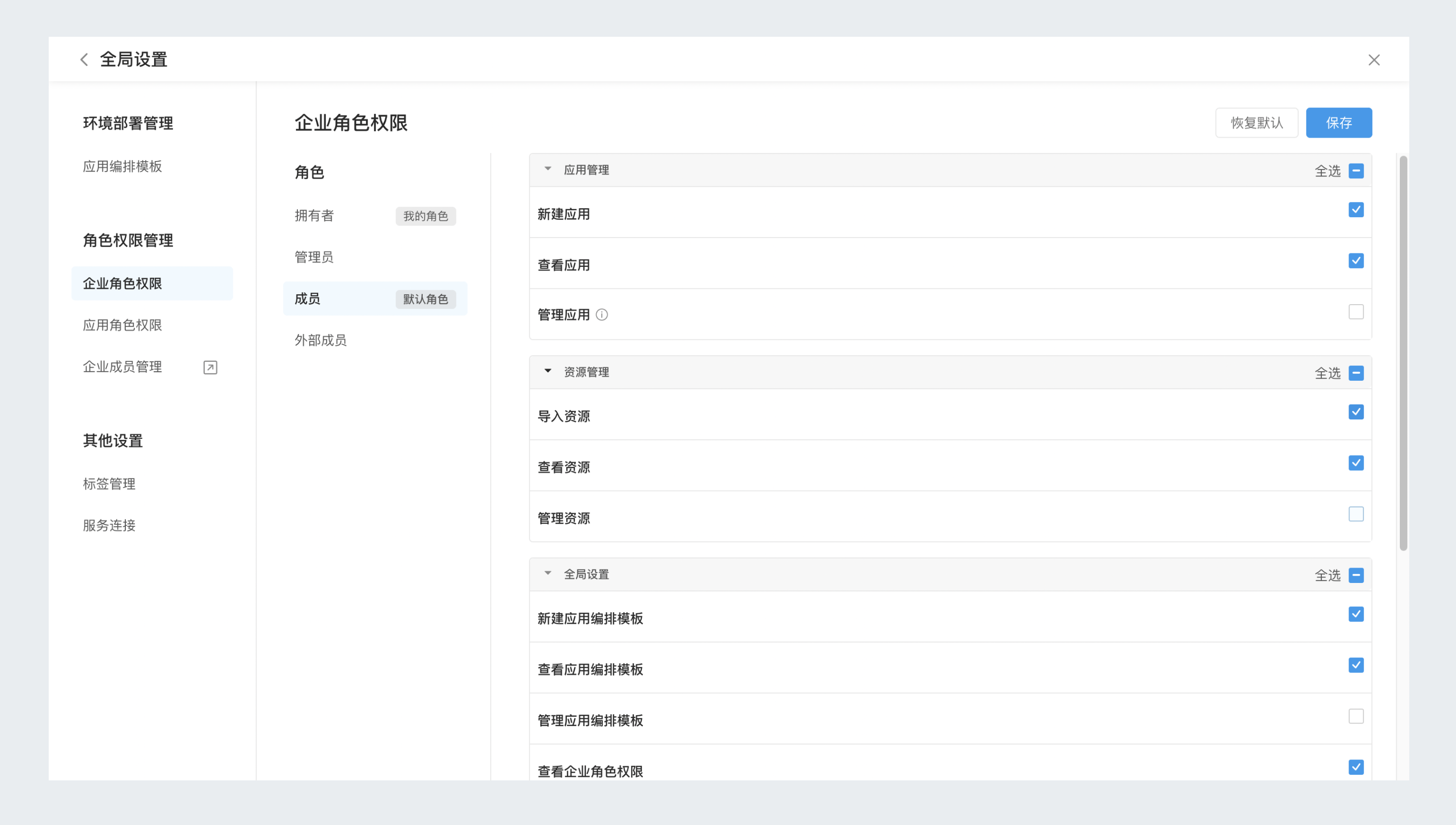Close the 全局设置 dialog with the X icon
The height and width of the screenshot is (825, 1456).
coord(1374,60)
